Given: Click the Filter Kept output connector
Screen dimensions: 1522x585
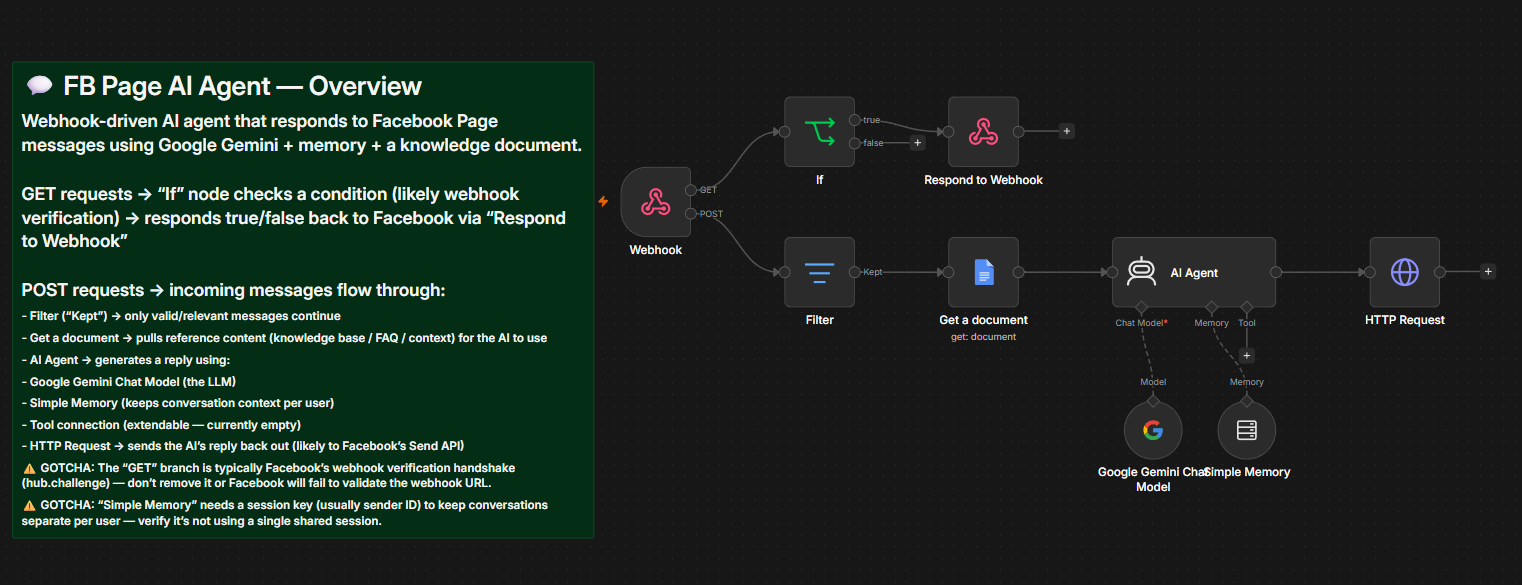Looking at the screenshot, I should pos(855,272).
